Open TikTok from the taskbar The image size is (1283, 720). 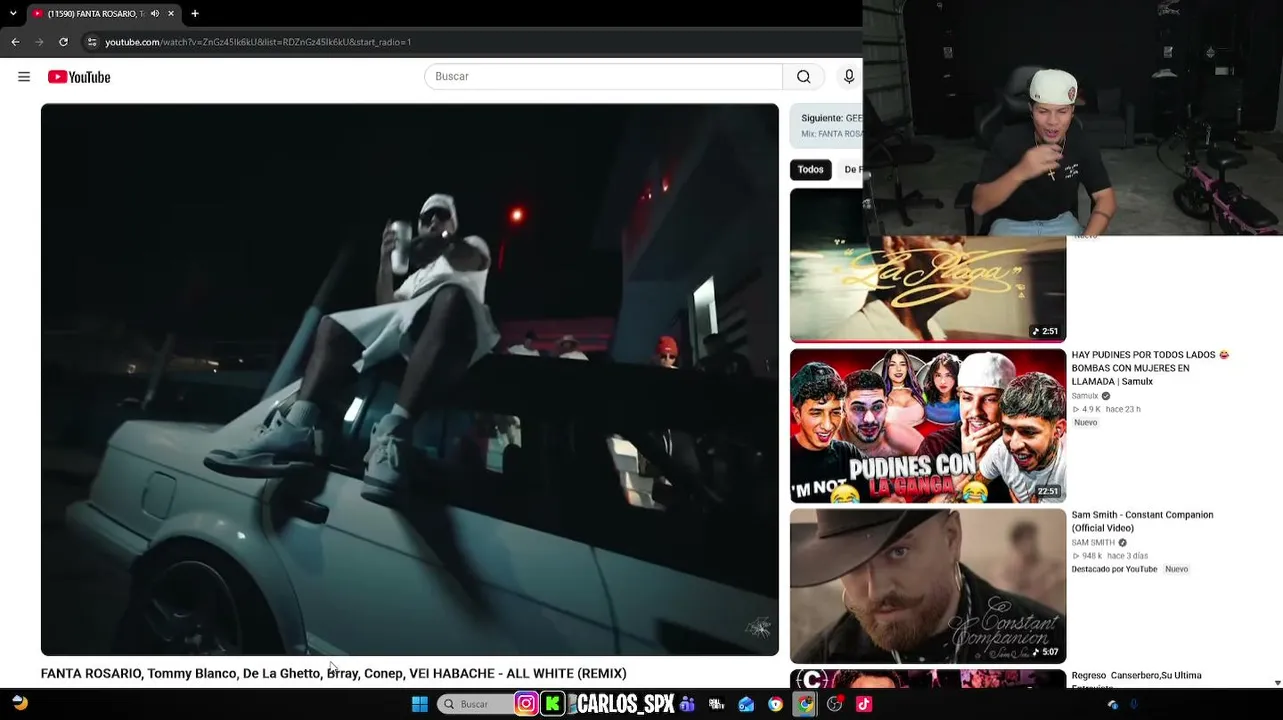(864, 704)
